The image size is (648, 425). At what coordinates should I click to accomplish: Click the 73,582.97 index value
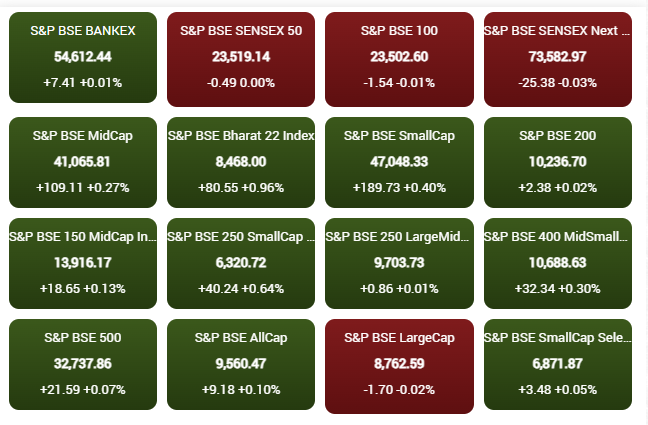[557, 58]
